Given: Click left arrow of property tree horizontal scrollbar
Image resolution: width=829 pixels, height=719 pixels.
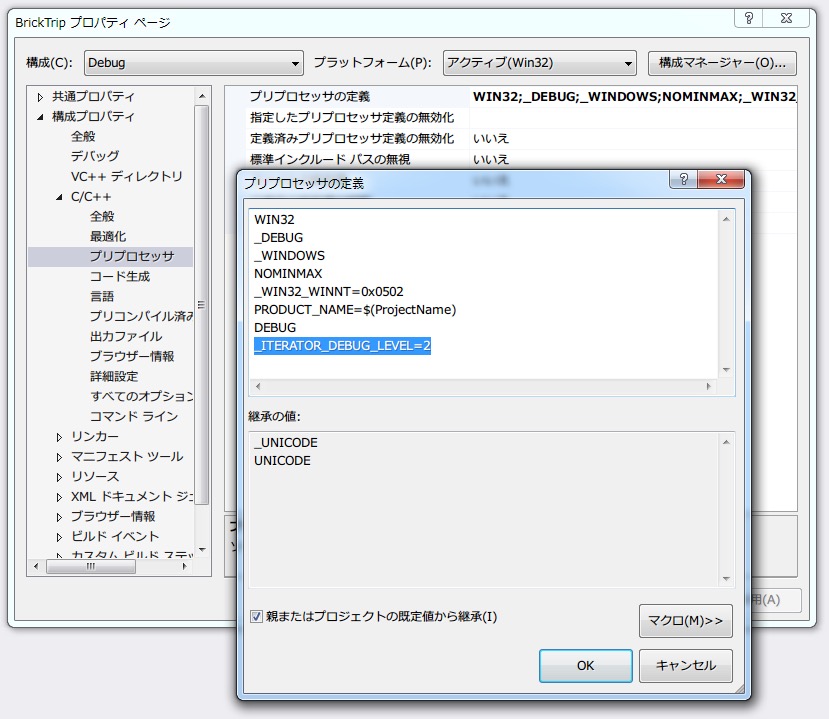Looking at the screenshot, I should (x=36, y=566).
